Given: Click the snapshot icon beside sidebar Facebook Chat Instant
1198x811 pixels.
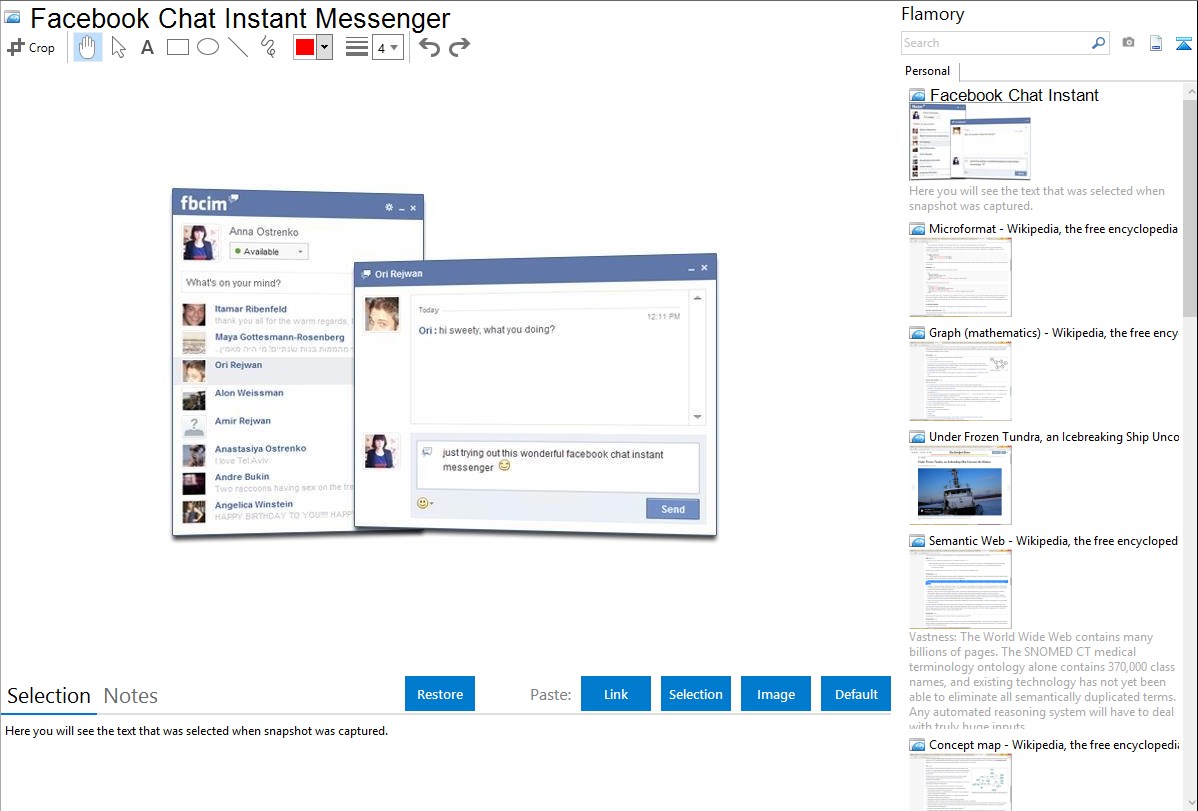Looking at the screenshot, I should point(917,96).
